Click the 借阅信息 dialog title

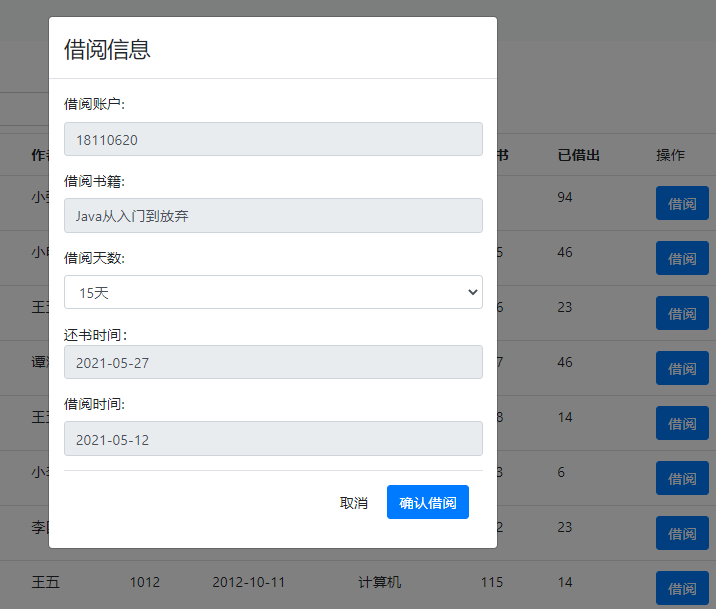point(107,49)
